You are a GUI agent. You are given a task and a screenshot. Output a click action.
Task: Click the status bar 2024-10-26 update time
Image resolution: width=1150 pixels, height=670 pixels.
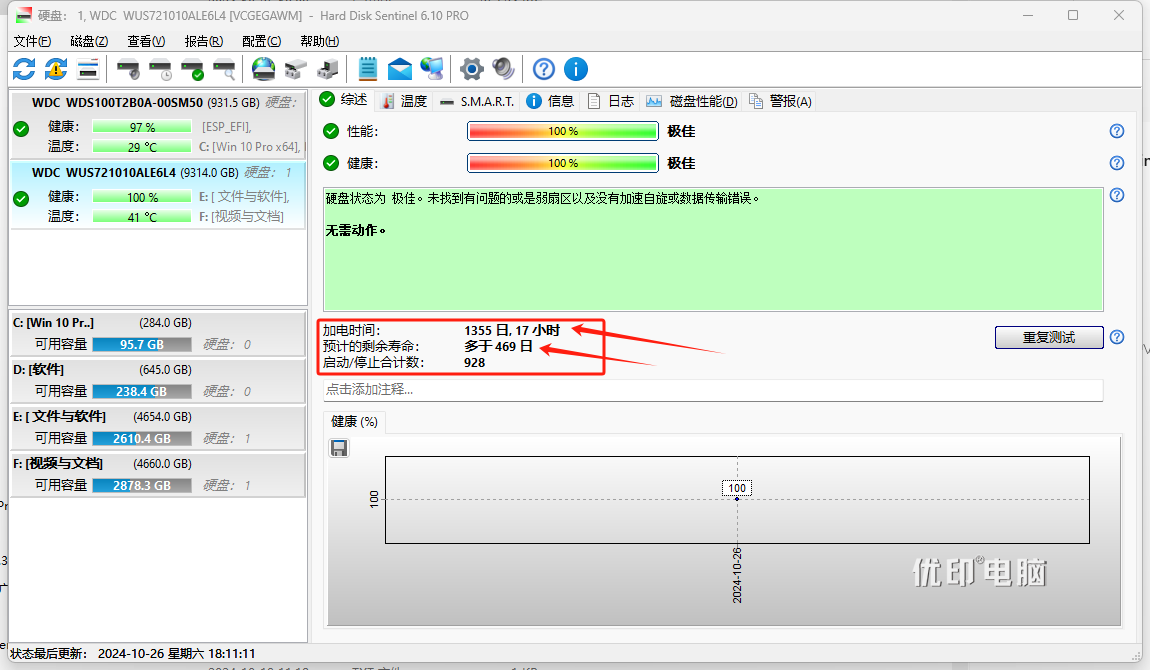pyautogui.click(x=176, y=653)
